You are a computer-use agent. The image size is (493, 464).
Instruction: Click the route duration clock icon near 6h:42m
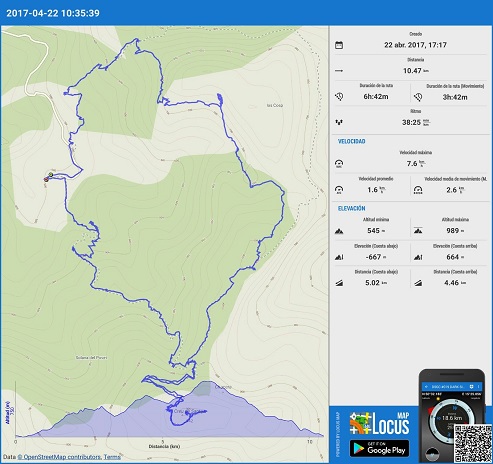(x=339, y=97)
